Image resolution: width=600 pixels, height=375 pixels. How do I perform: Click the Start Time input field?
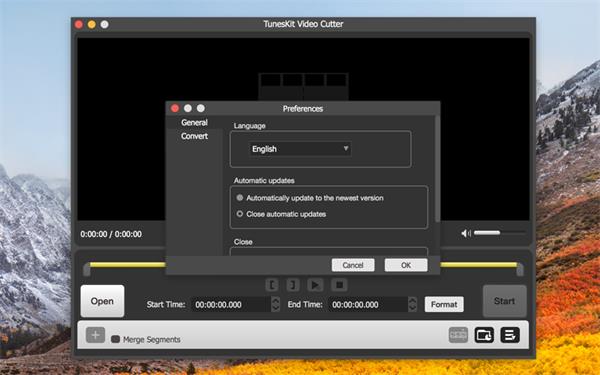(x=232, y=305)
